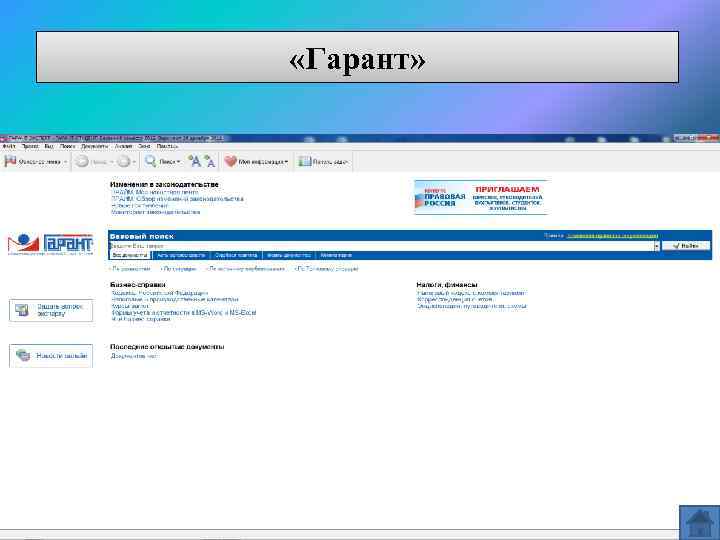Open the Анализ menu

pos(123,146)
